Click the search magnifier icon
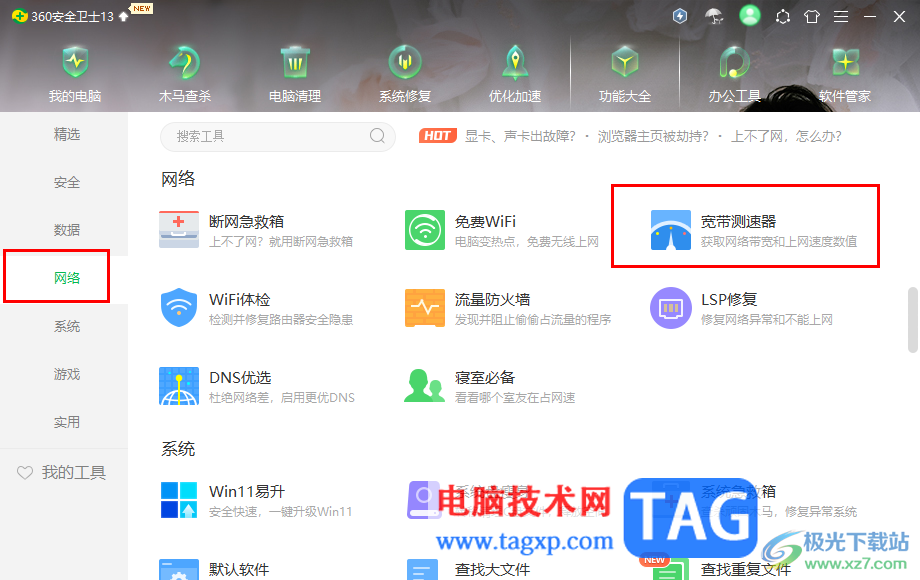Viewport: 920px width, 580px height. tap(377, 136)
